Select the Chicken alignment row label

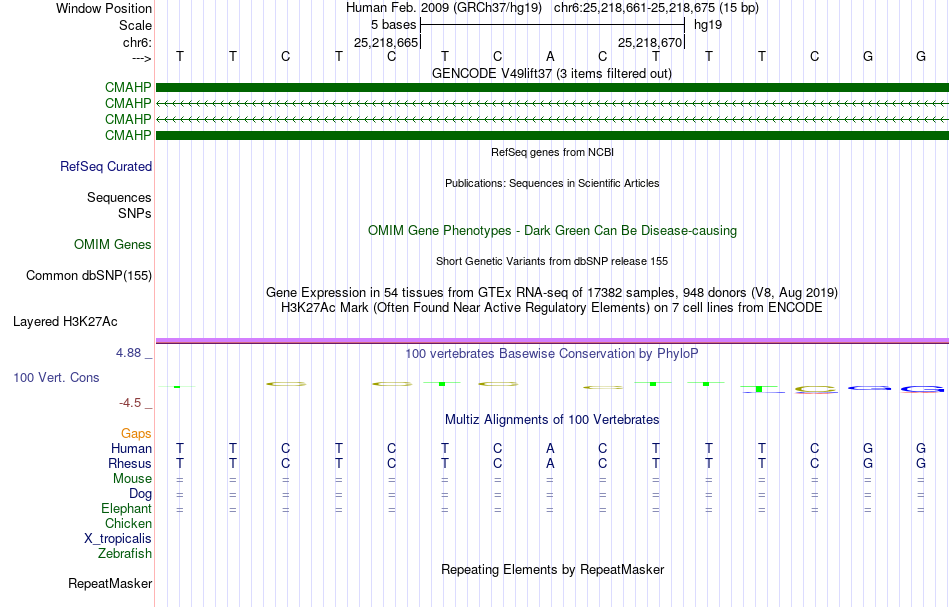(x=128, y=523)
